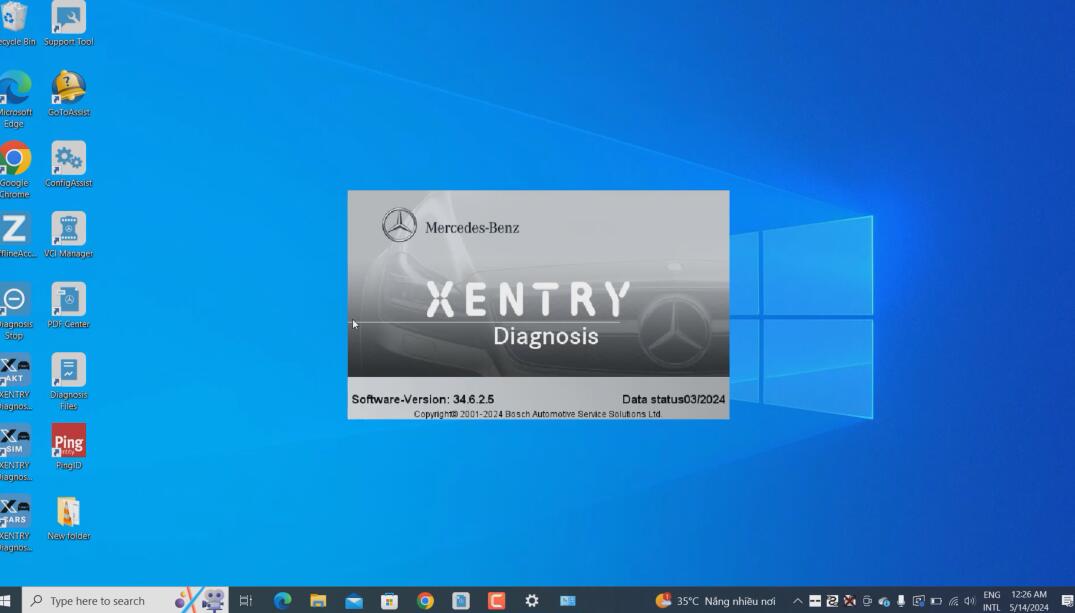Launch PingID from the desktop
The image size is (1075, 613).
69,447
